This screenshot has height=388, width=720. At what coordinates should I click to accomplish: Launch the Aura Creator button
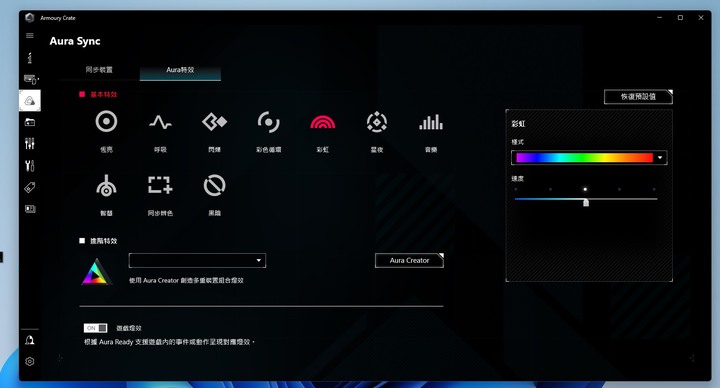[409, 260]
